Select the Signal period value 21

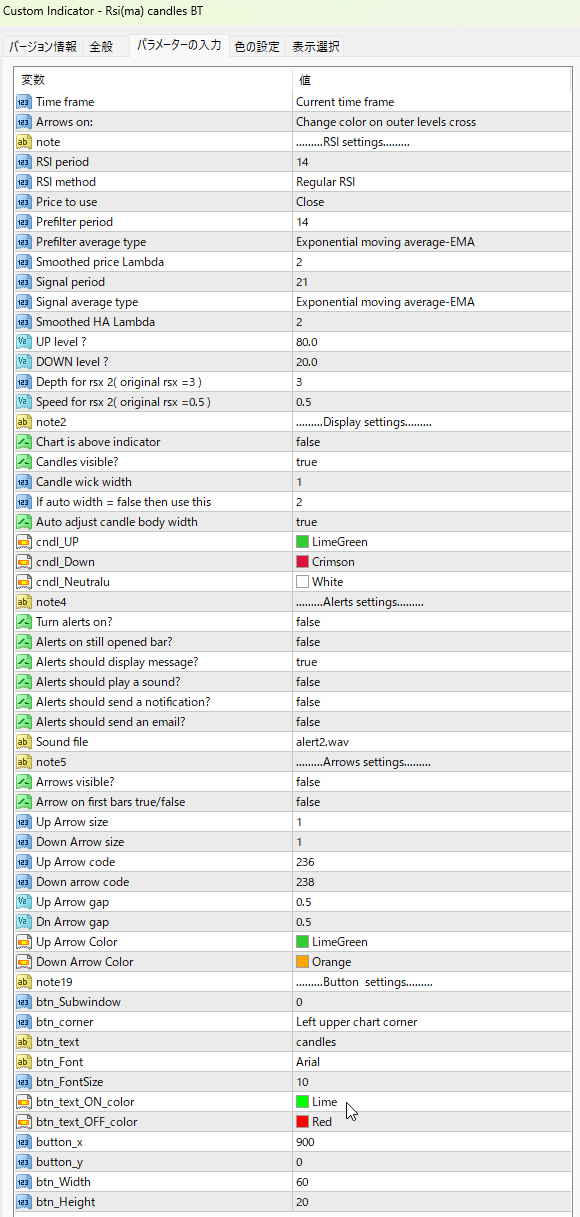(433, 282)
